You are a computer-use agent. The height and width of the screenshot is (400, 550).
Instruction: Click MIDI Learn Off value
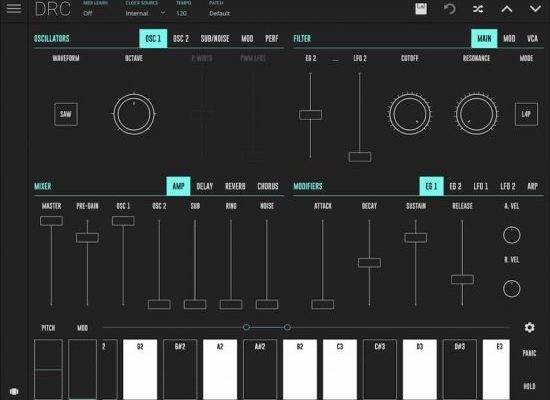(x=88, y=13)
